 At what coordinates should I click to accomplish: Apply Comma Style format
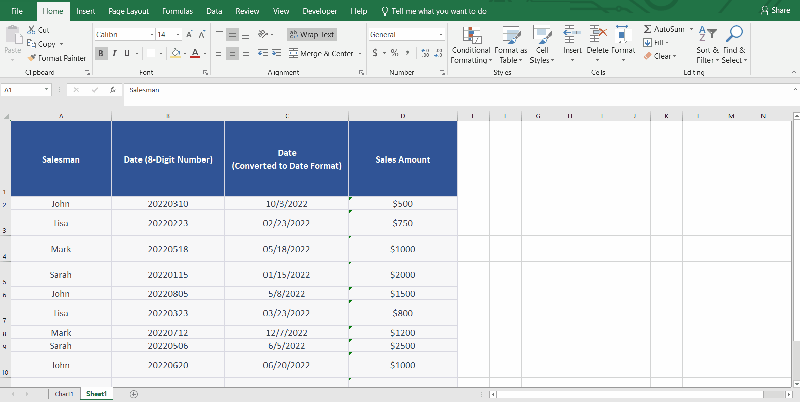(x=407, y=53)
